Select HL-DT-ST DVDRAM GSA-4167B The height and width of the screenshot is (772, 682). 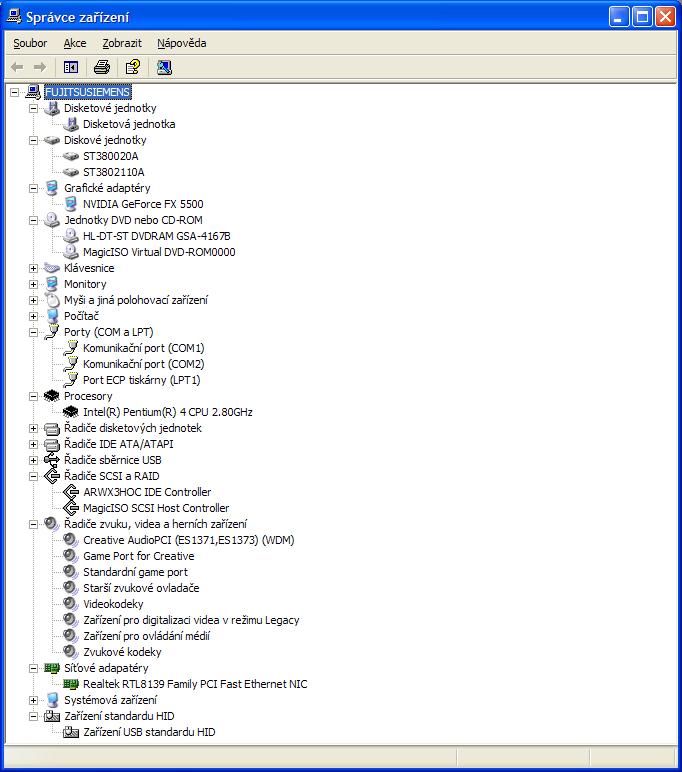pyautogui.click(x=157, y=236)
